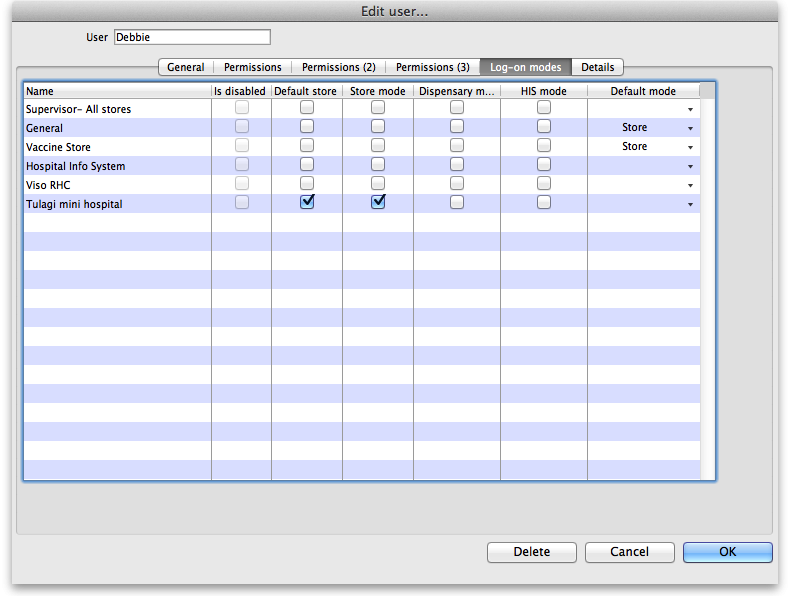The width and height of the screenshot is (790, 596).
Task: Expand Default mode dropdown for Tulagi mini hospital
Action: pos(689,204)
